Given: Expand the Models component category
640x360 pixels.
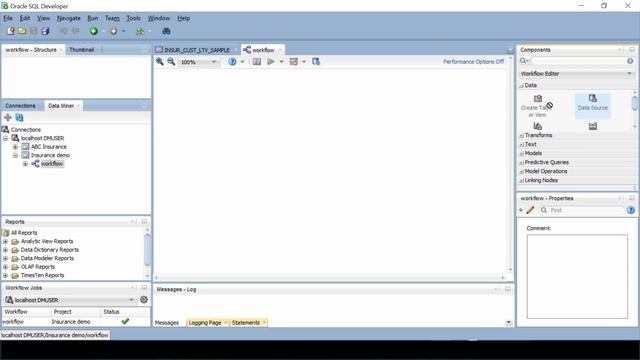Looking at the screenshot, I should [521, 153].
